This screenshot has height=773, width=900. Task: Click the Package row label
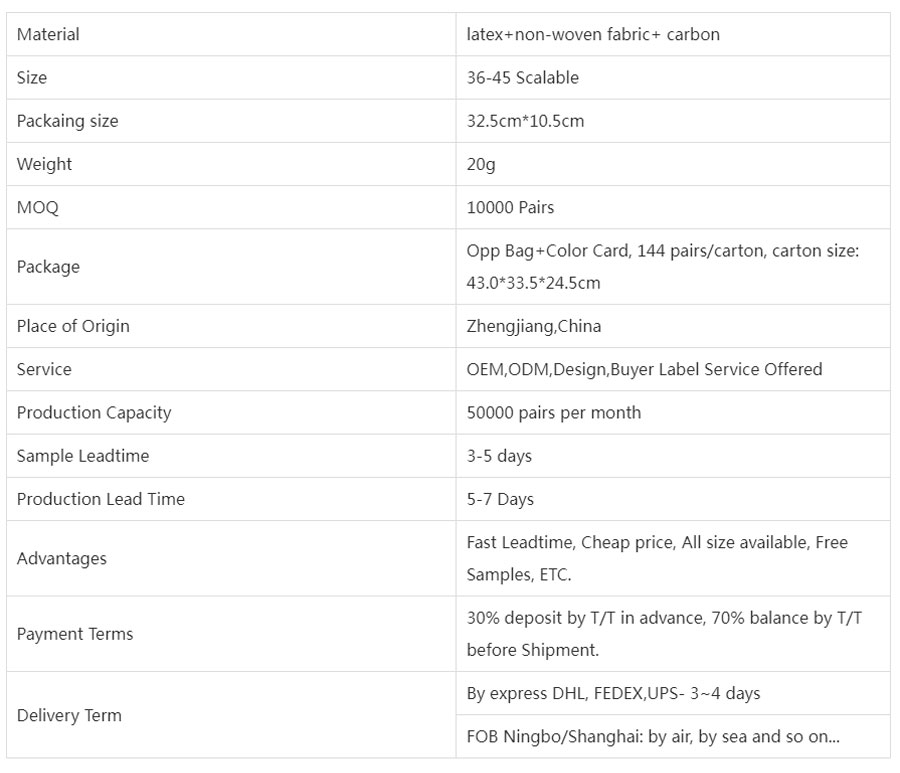pos(48,267)
